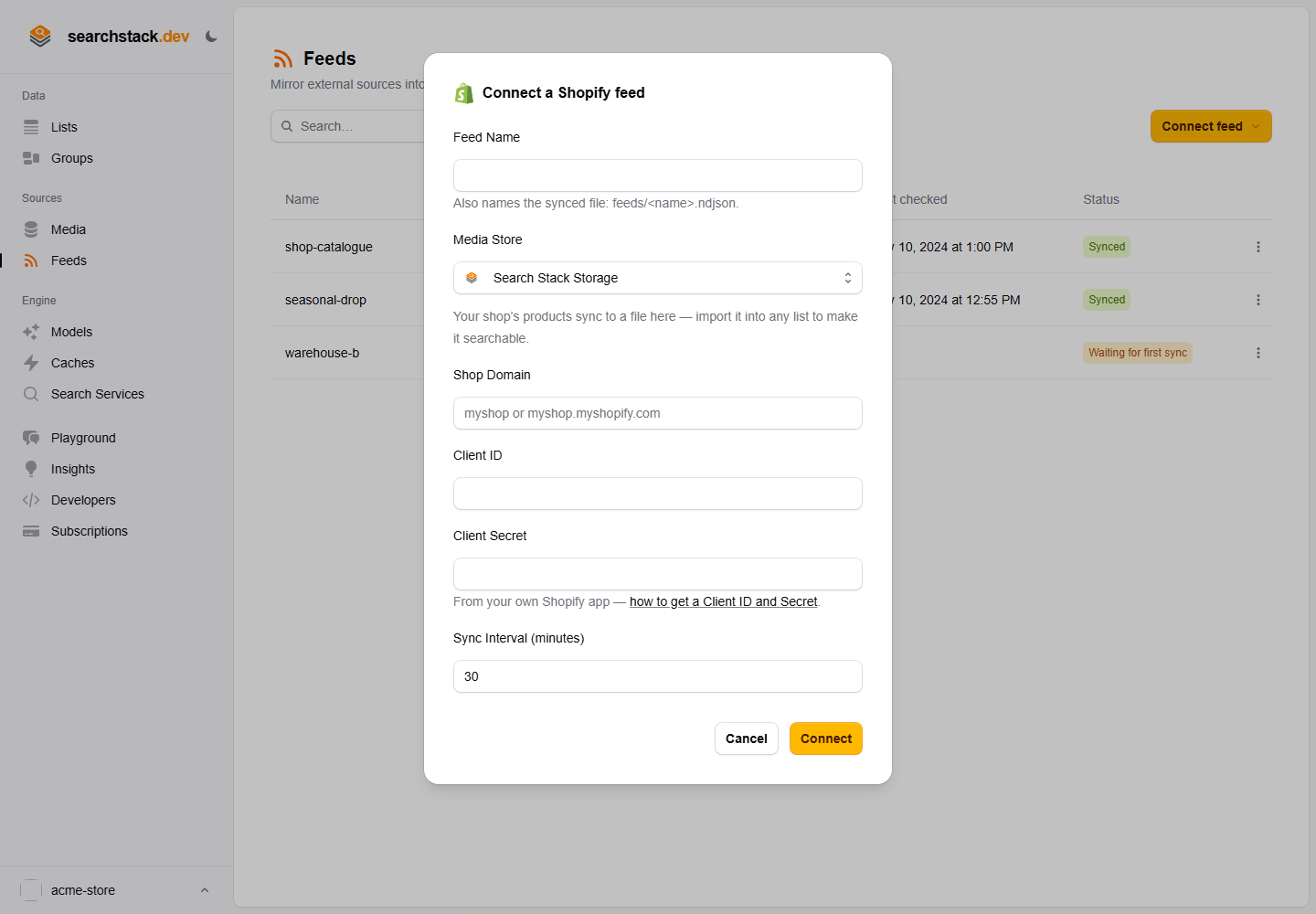Click the searchstack.dev brand name
This screenshot has width=1316, height=914.
click(x=128, y=37)
